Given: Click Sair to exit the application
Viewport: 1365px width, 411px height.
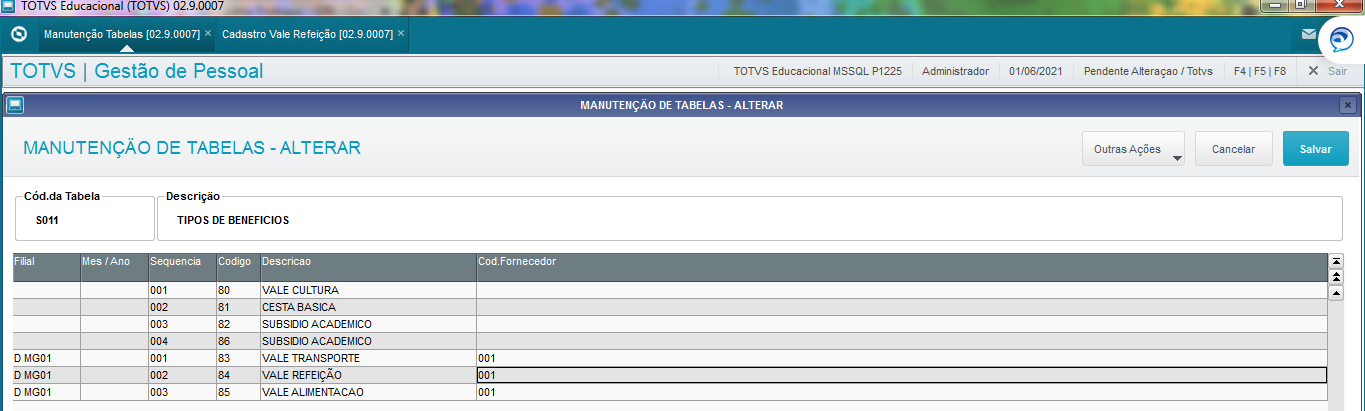Looking at the screenshot, I should tap(1328, 71).
